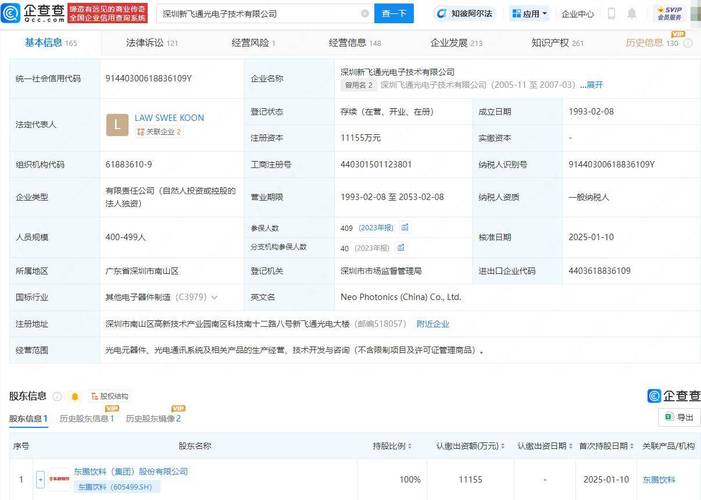701x500 pixels.
Task: Click info icon beside 历史信息 tab
Action: pyautogui.click(x=688, y=43)
